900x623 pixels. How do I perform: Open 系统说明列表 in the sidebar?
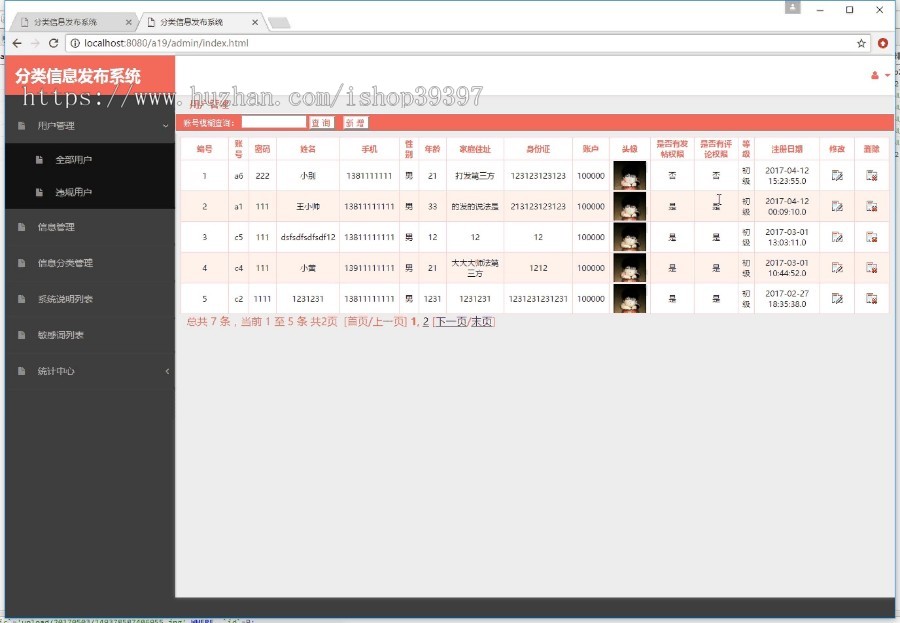[x=65, y=299]
